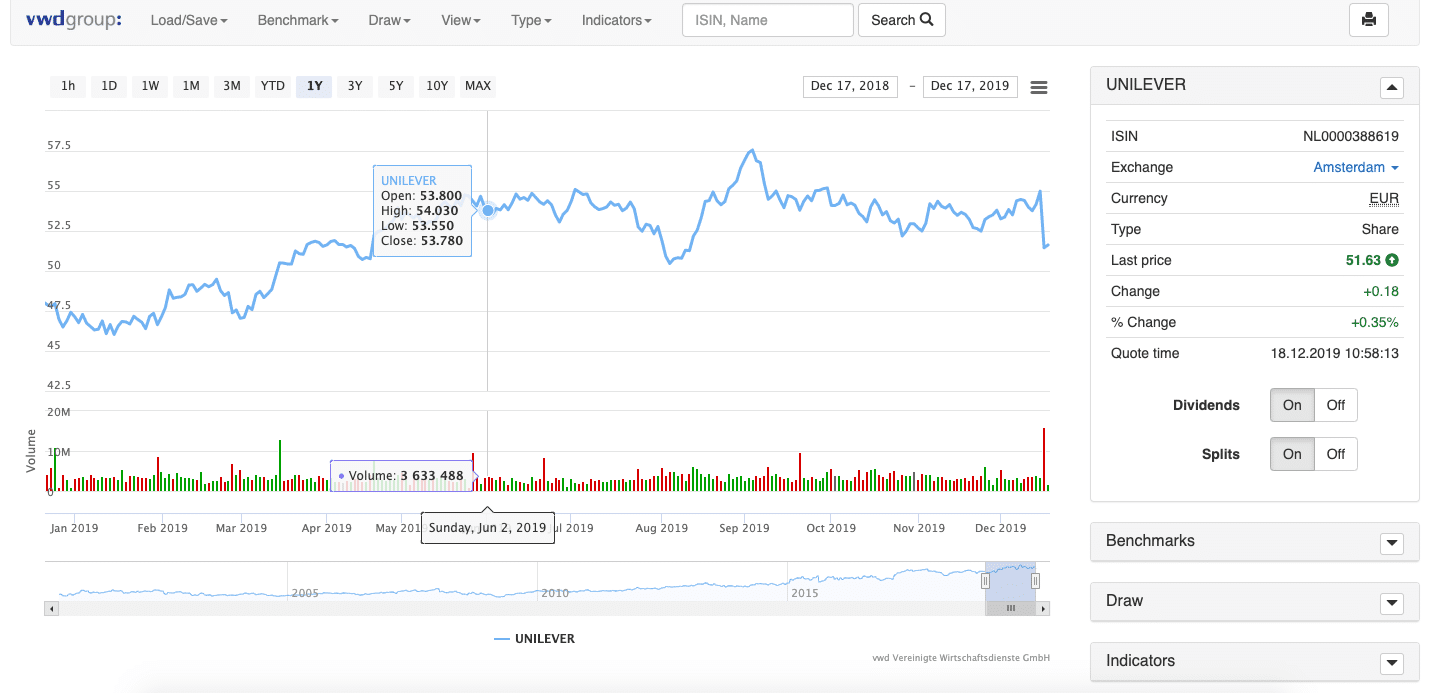Select the 1h time range

click(68, 86)
